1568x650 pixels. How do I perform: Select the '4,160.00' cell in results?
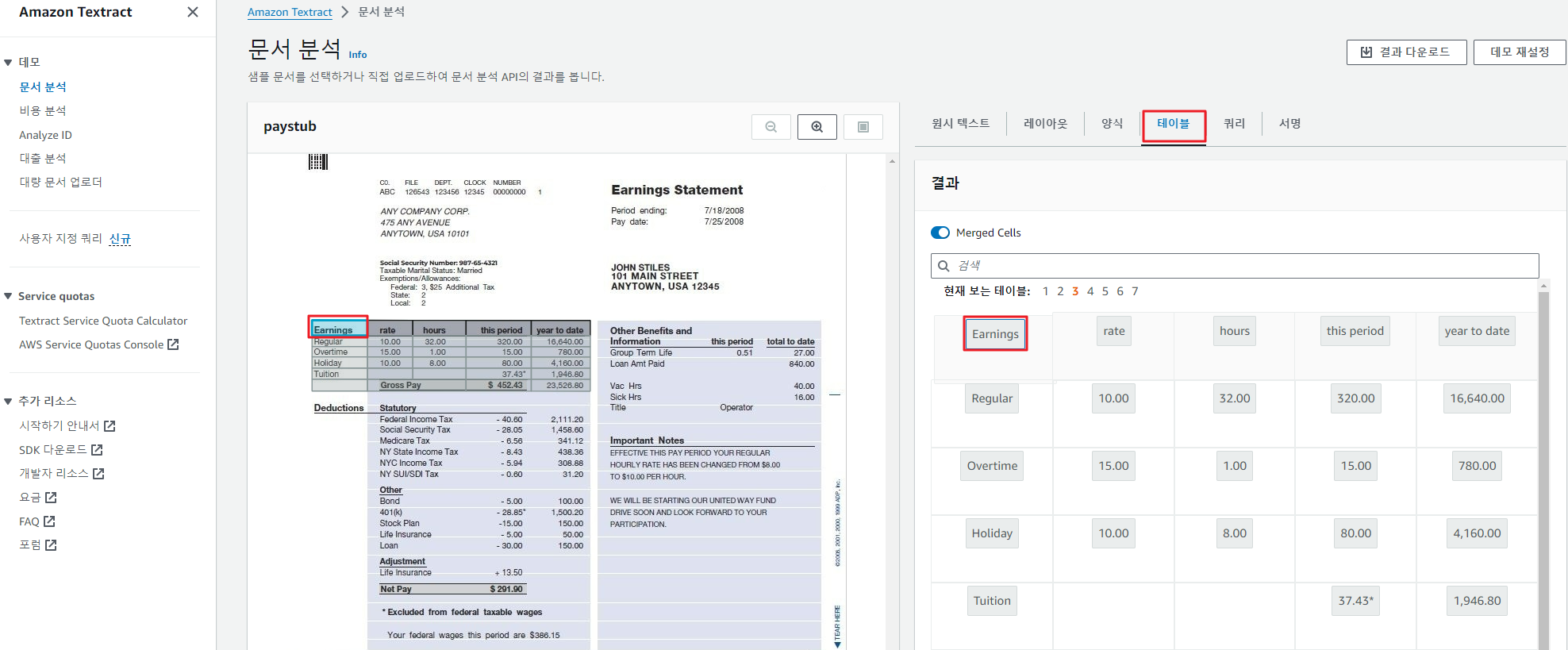click(x=1477, y=533)
